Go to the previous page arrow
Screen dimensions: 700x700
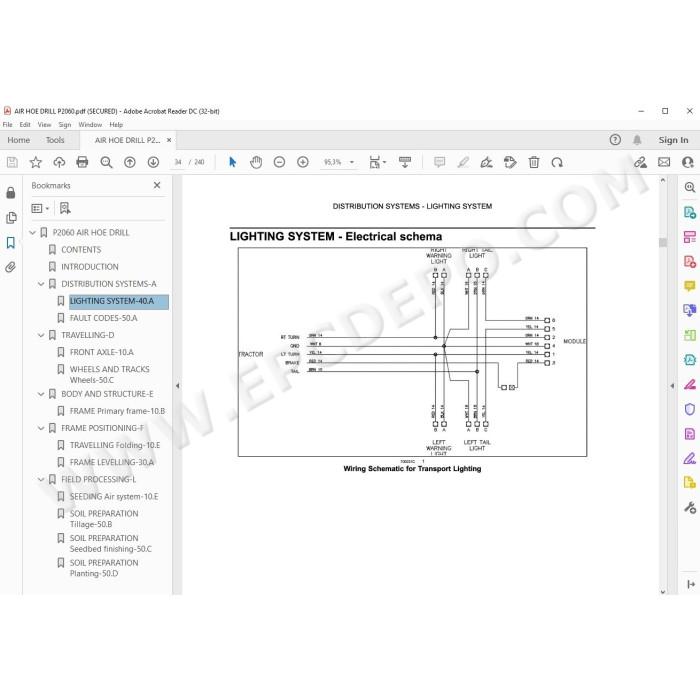(x=130, y=162)
